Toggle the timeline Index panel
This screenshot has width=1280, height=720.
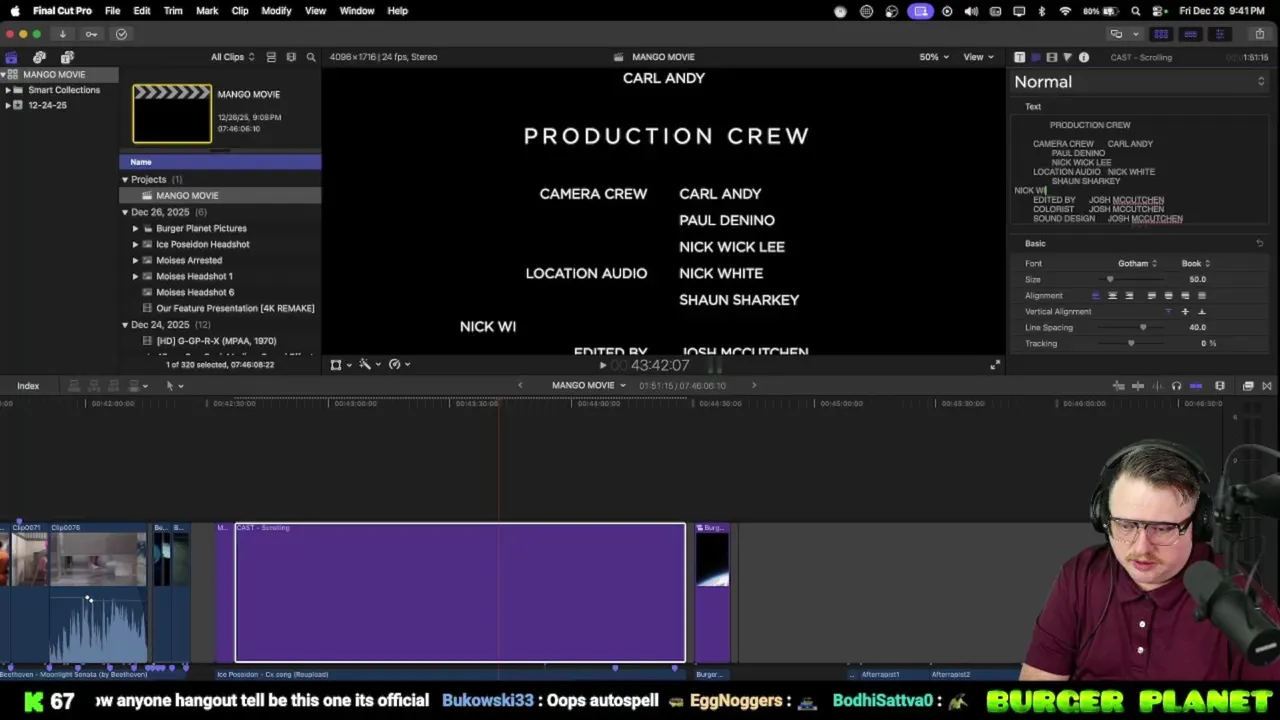(28, 386)
